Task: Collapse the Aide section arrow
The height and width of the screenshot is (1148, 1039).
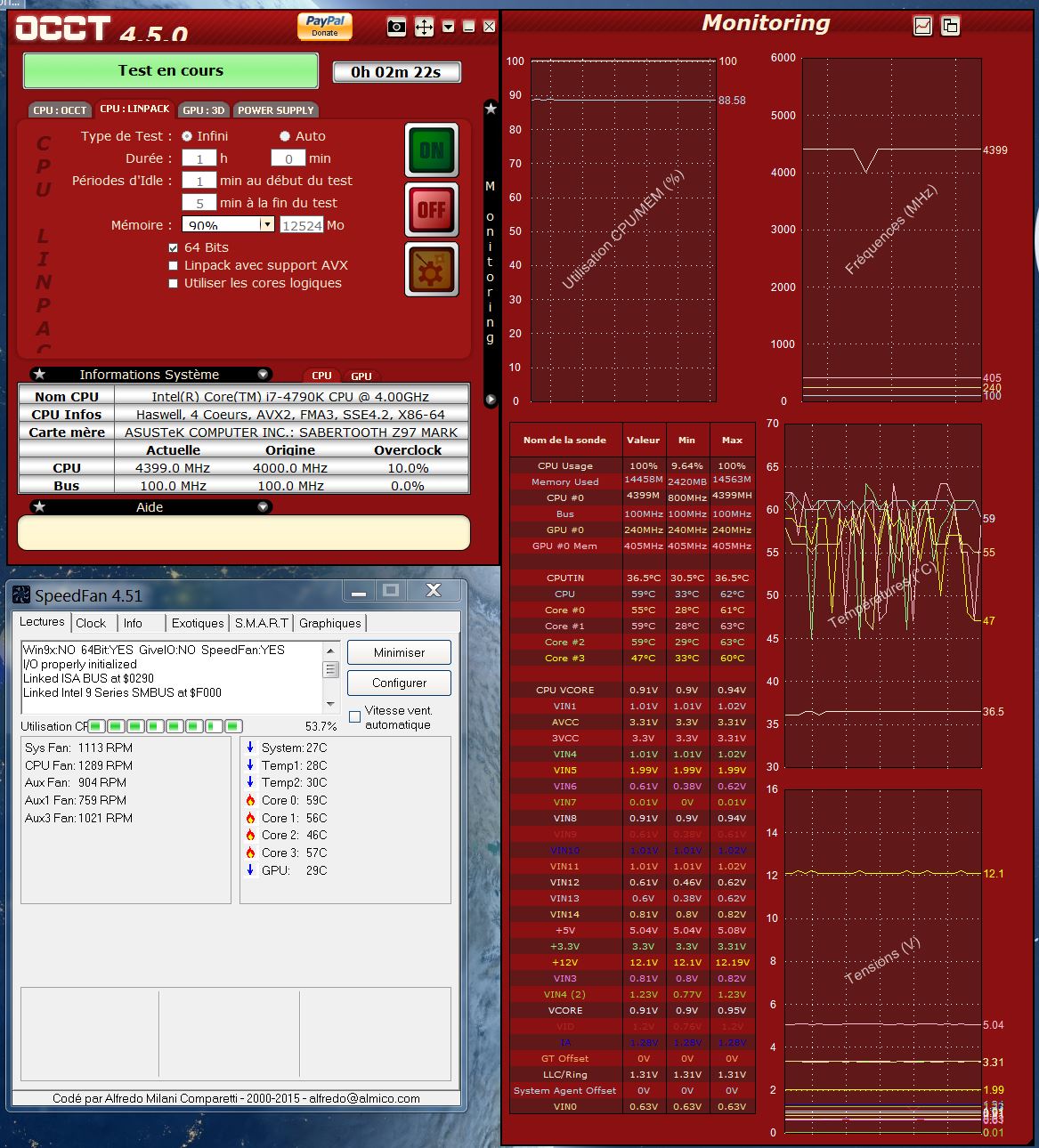Action: (263, 507)
